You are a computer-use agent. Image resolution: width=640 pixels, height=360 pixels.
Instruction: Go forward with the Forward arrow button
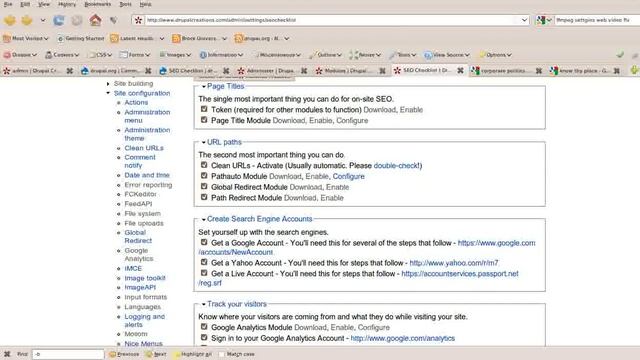27,20
